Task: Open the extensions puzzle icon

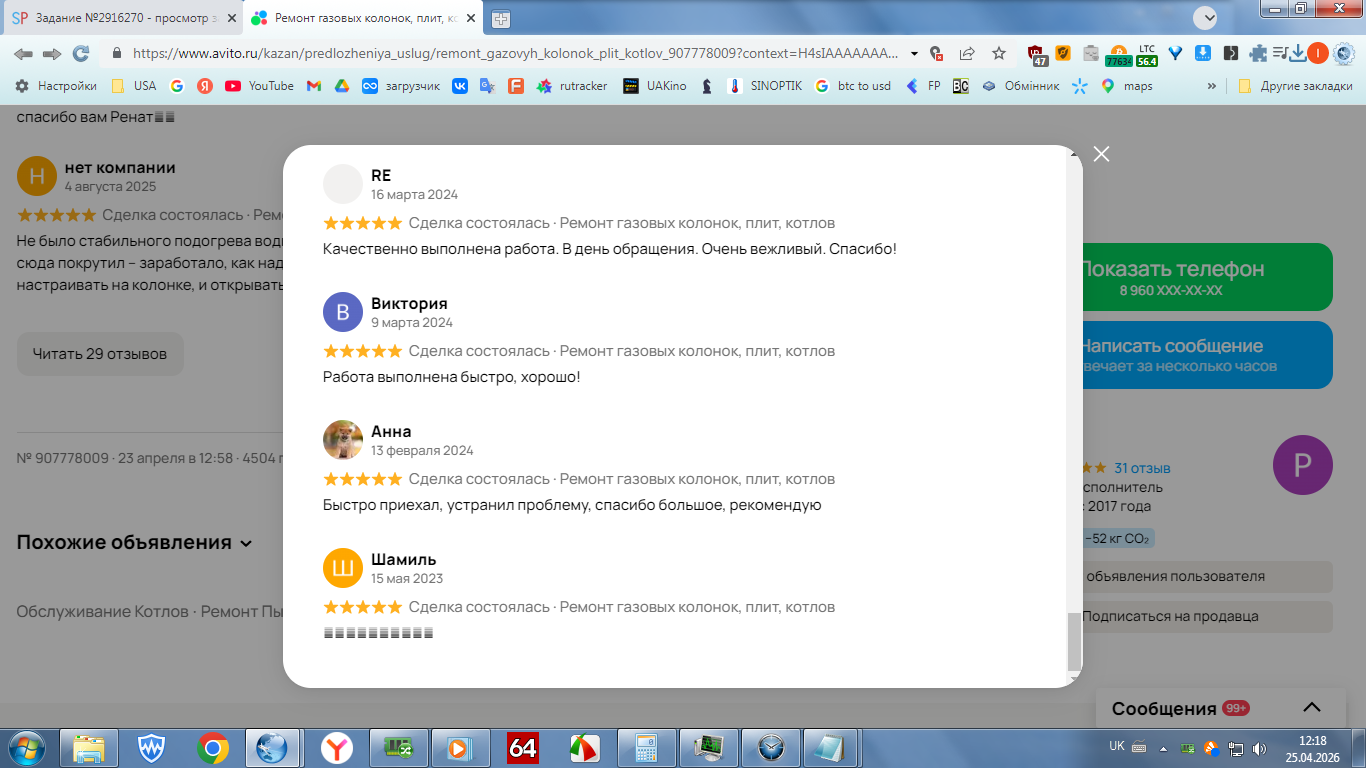Action: point(1258,53)
